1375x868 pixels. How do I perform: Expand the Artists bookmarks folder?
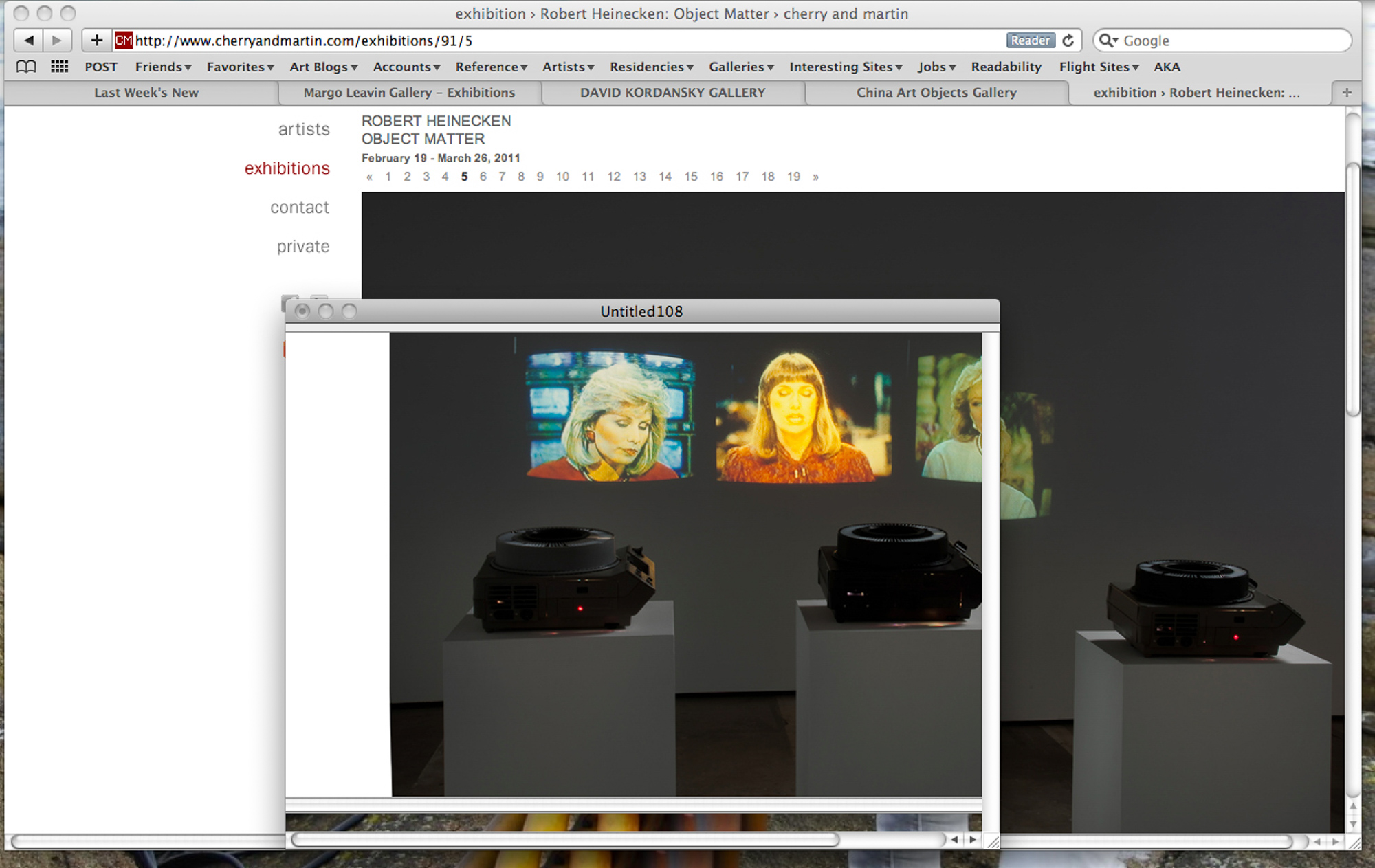click(x=569, y=67)
